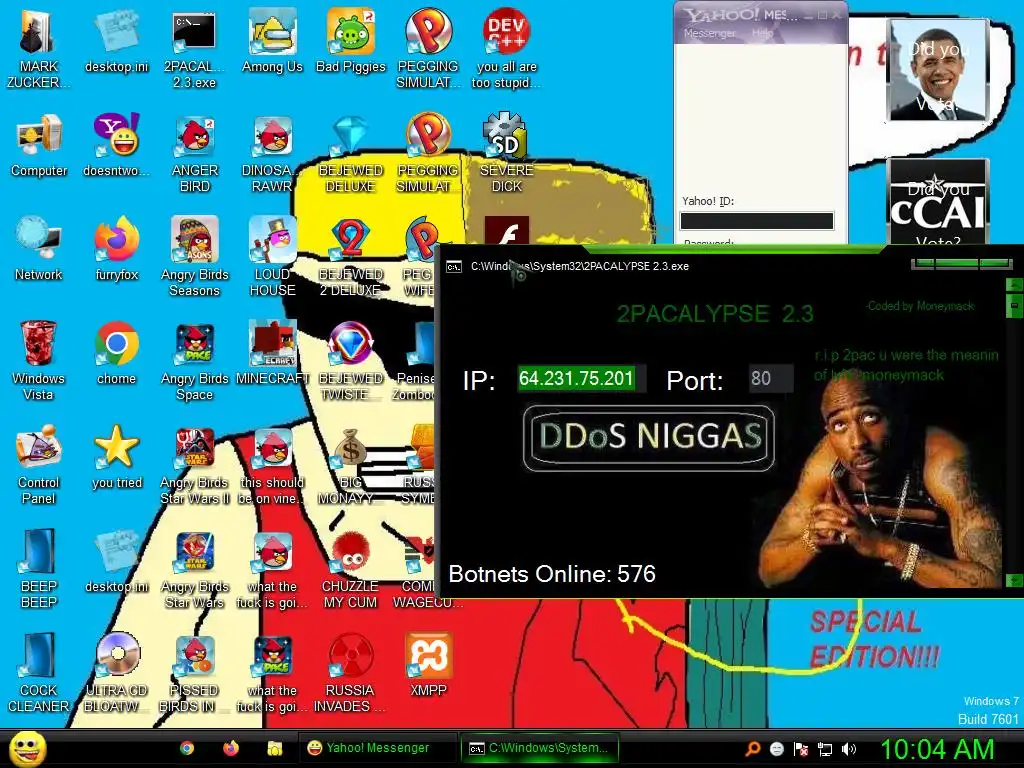This screenshot has height=768, width=1024.
Task: Open the BEJEWED 2 DELUXE shortcut
Action: click(351, 257)
